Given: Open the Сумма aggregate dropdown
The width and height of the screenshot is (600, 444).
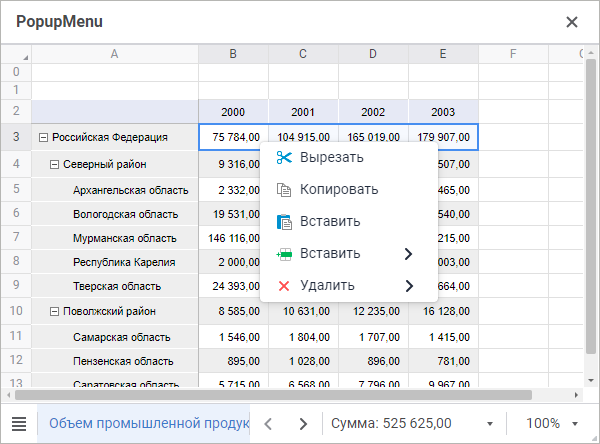Looking at the screenshot, I should click(490, 424).
